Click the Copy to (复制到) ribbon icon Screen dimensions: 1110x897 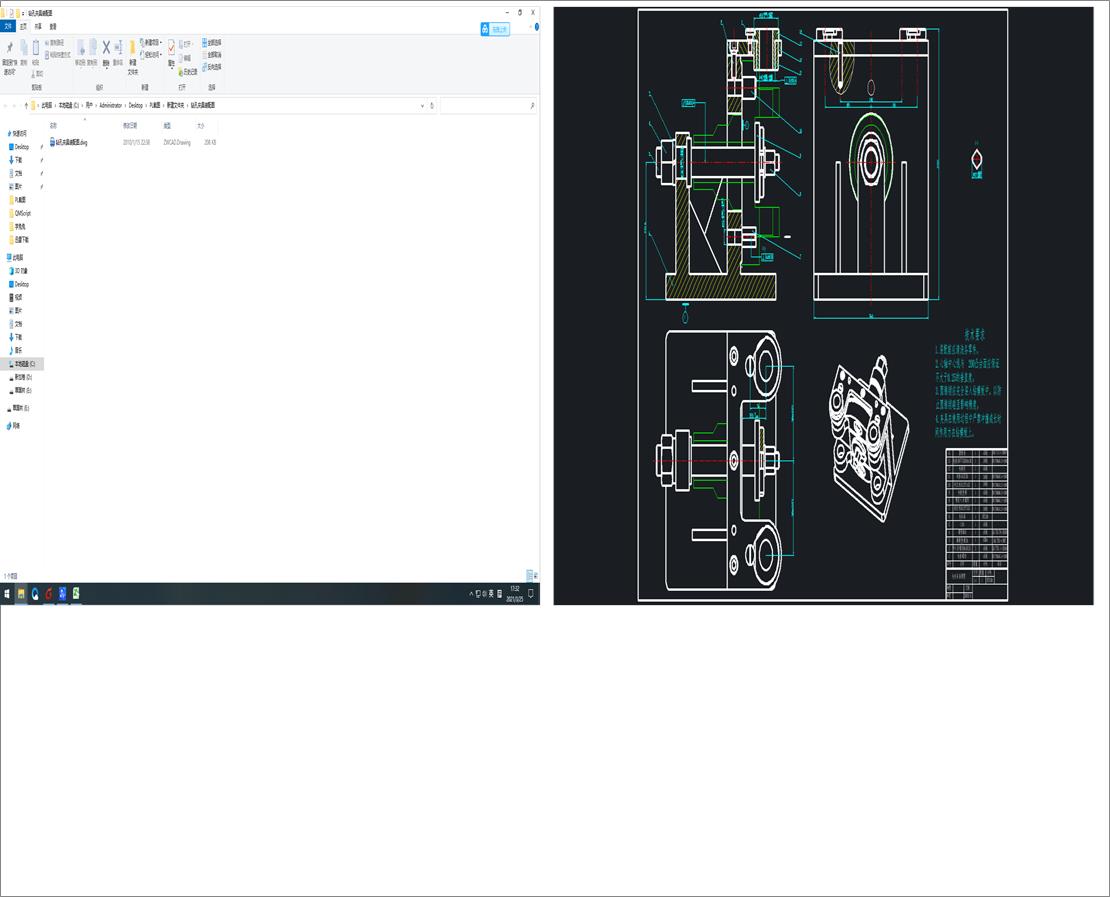pos(93,48)
